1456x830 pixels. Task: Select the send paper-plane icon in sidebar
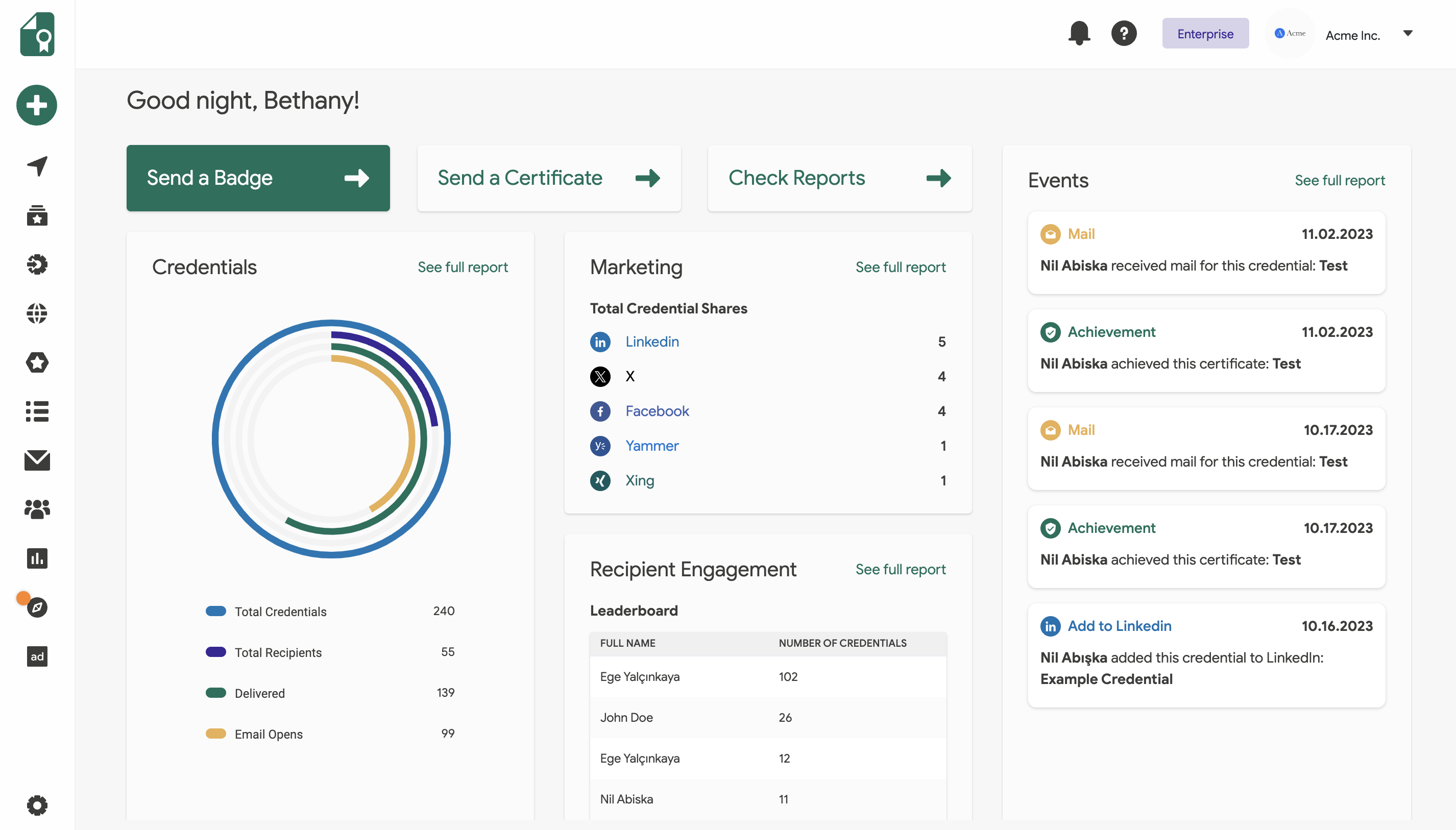click(36, 166)
